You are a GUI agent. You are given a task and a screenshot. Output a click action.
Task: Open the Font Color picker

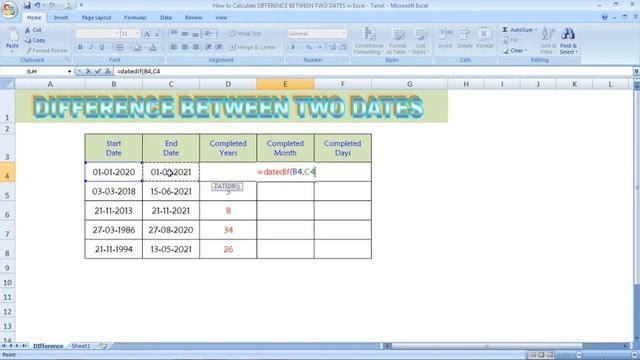[x=153, y=47]
